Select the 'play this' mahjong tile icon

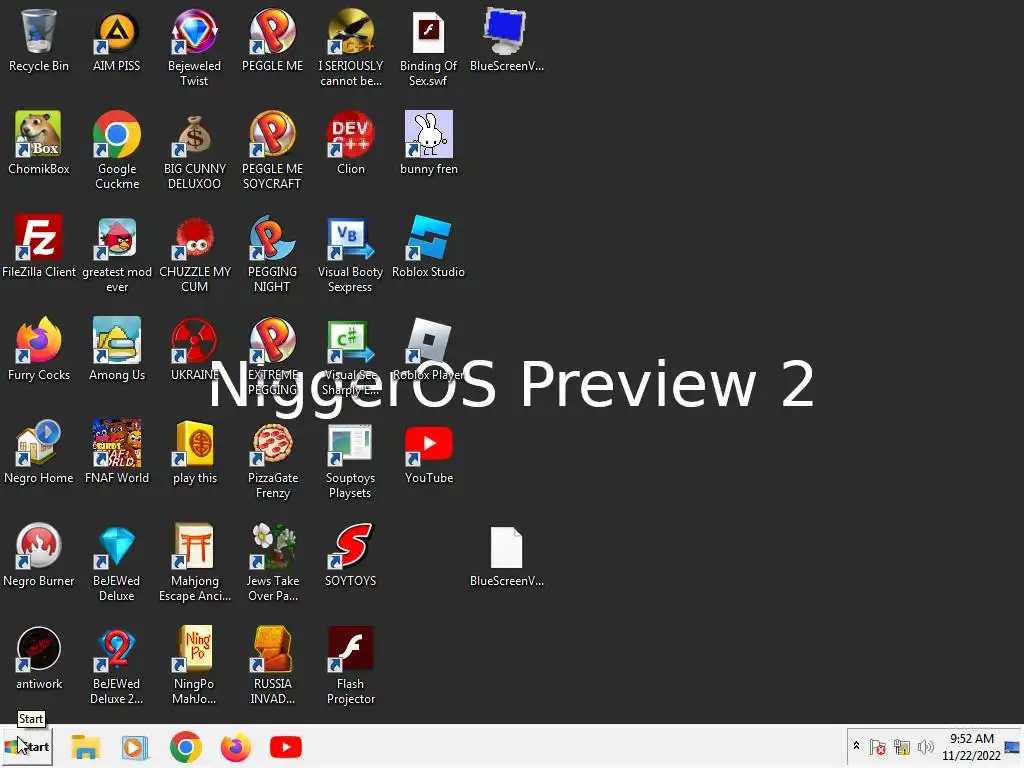pyautogui.click(x=195, y=452)
